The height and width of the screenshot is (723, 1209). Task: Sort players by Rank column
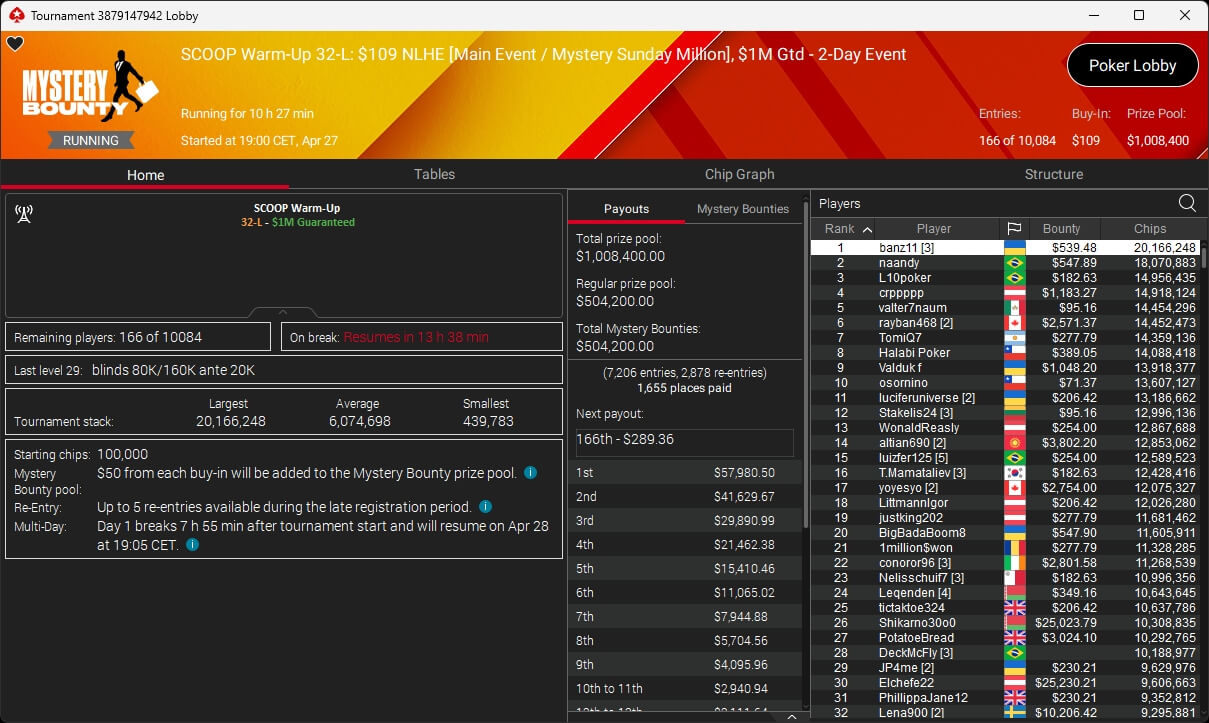tap(842, 229)
